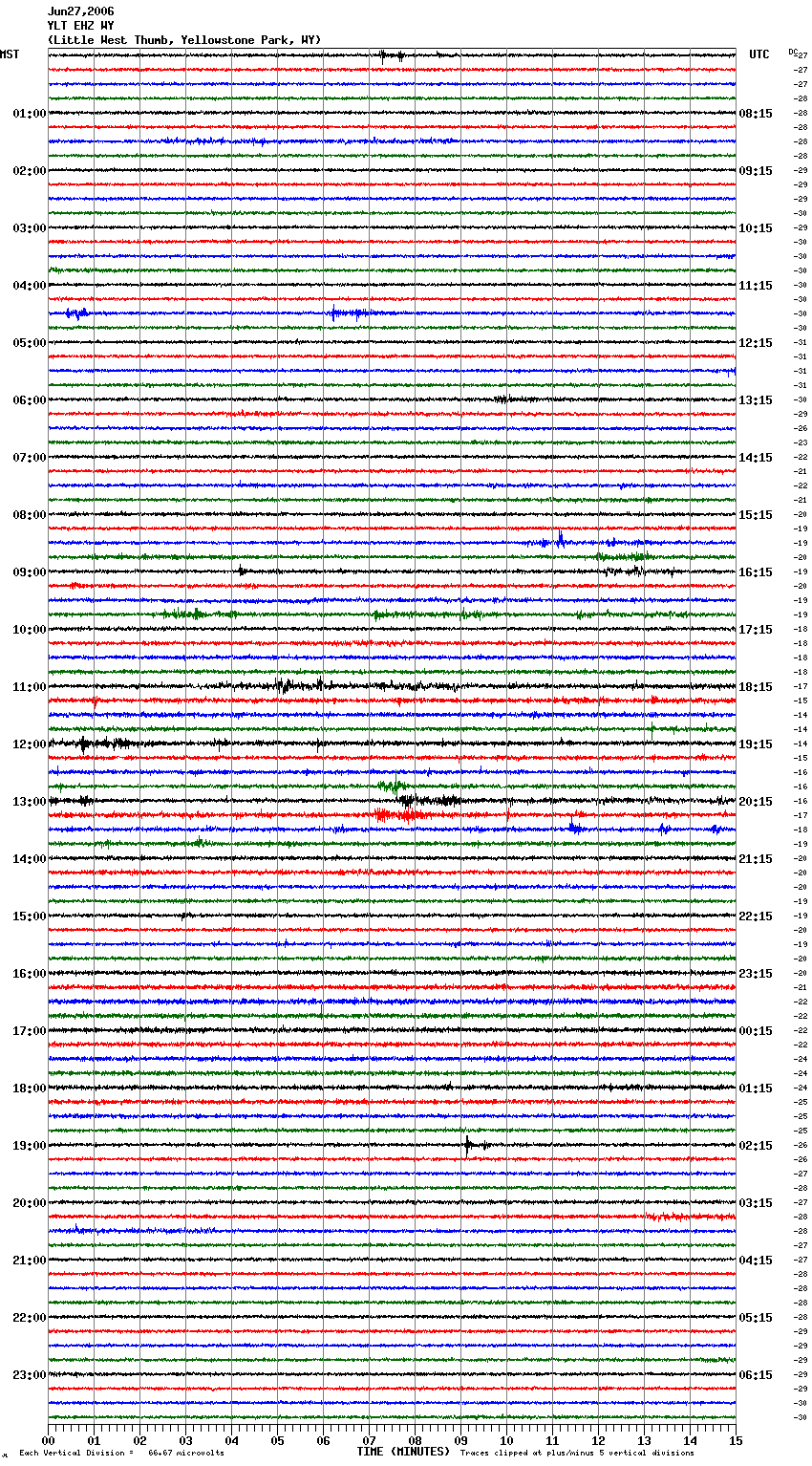Select the "17:15" UTC time label

[x=756, y=630]
